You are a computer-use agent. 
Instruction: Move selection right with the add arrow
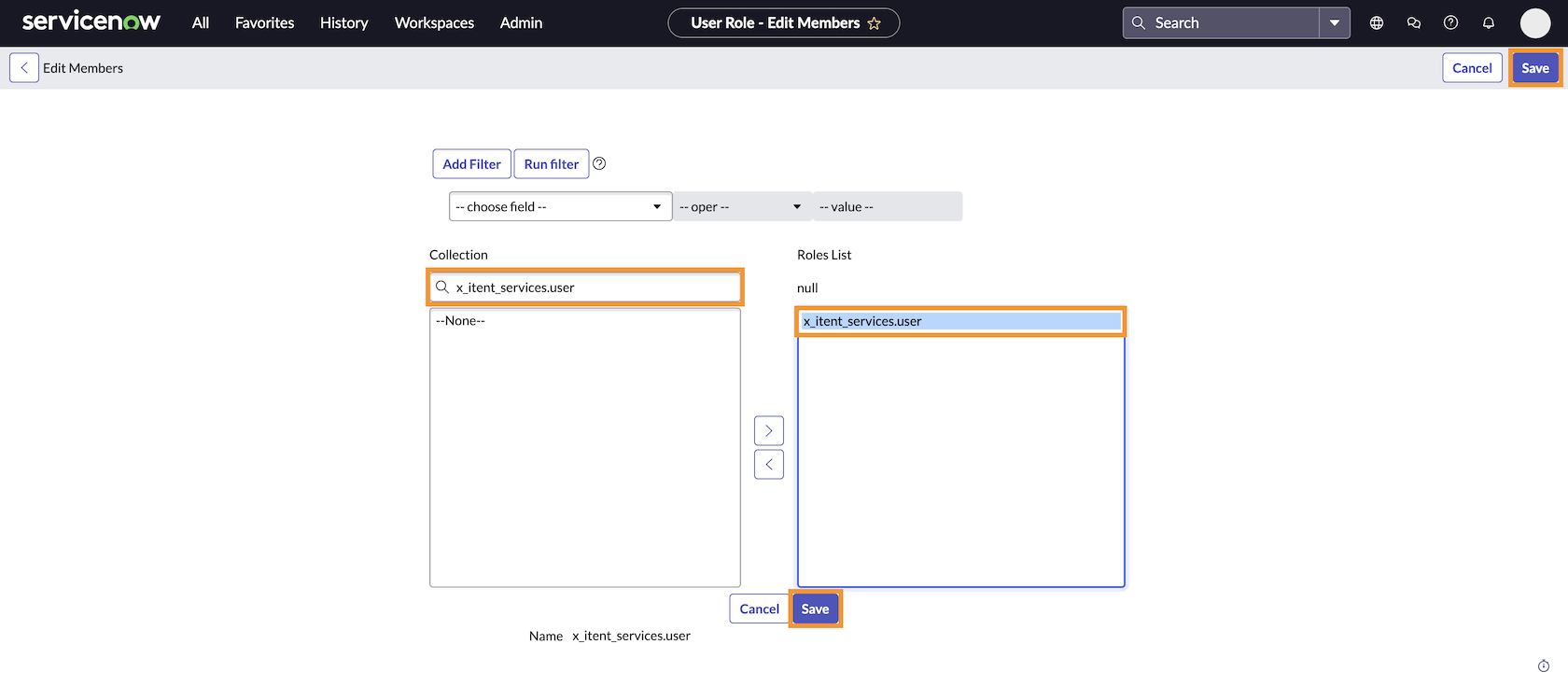point(768,431)
